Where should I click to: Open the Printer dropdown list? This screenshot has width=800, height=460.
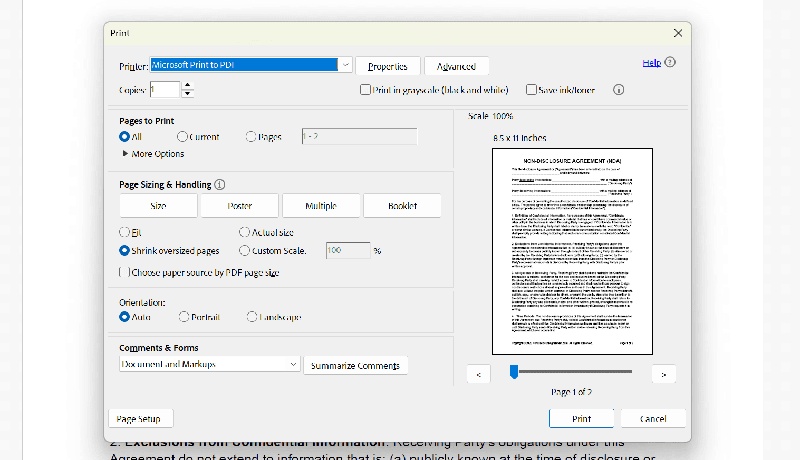(x=345, y=65)
